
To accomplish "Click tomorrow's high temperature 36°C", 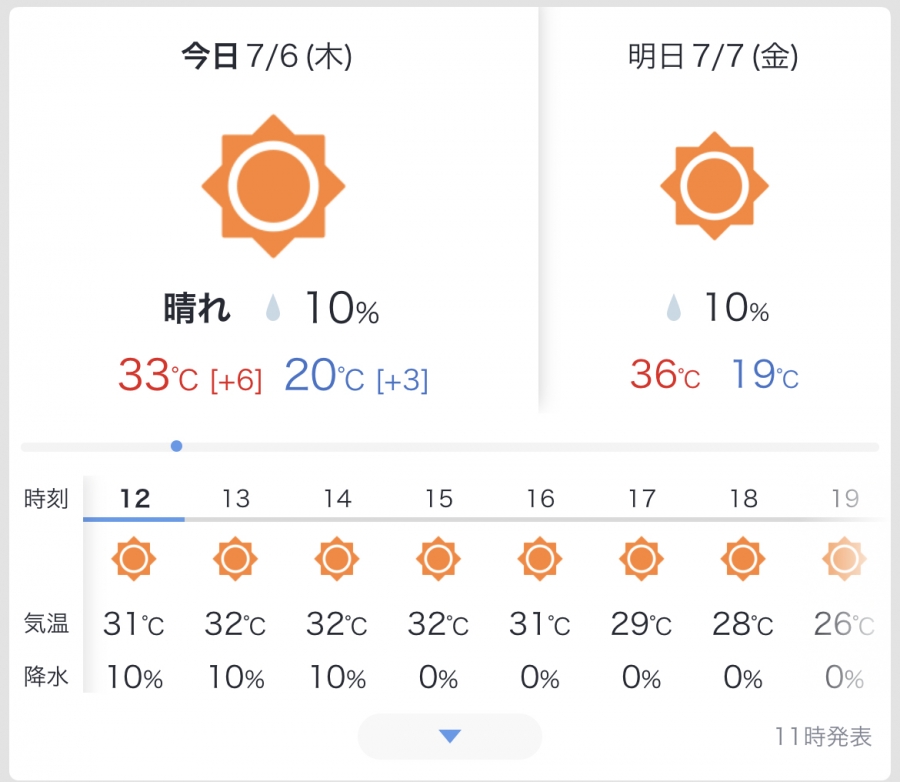I will click(x=665, y=374).
